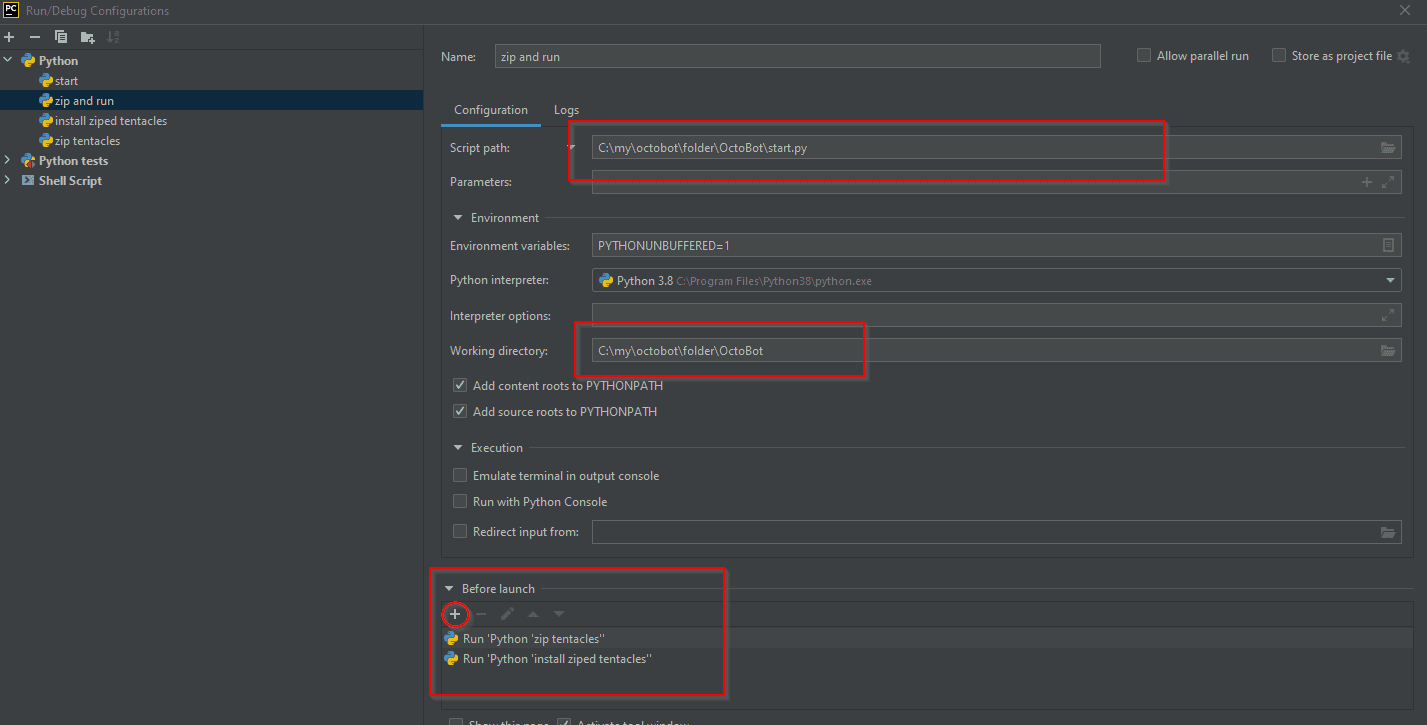The image size is (1427, 725).
Task: Uncheck Add content roots to PYTHONPATH
Action: click(x=460, y=385)
